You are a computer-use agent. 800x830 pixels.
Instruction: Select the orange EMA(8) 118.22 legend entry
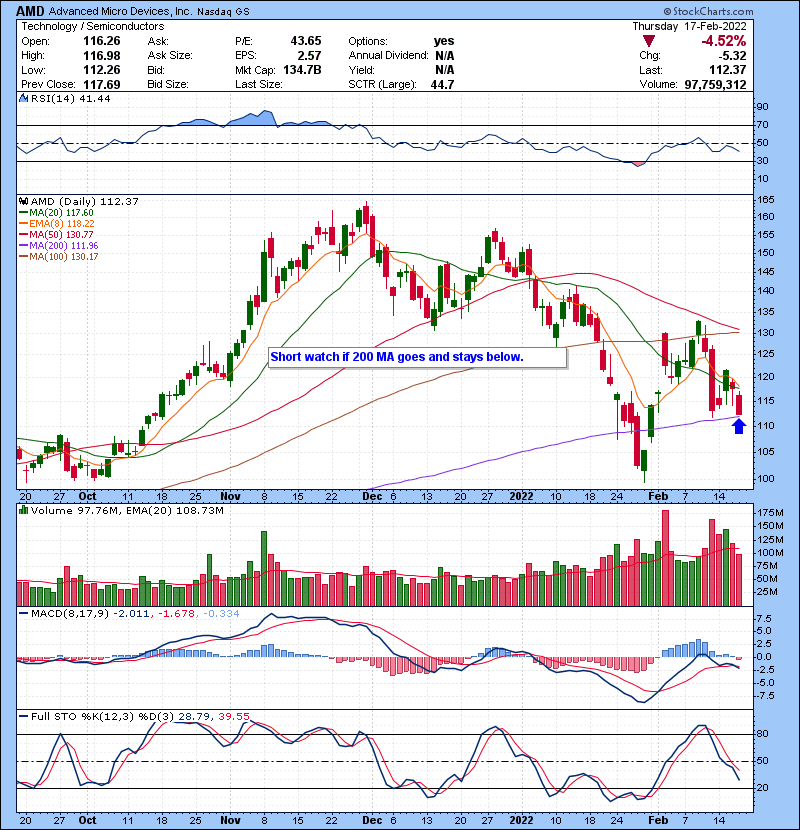[x=62, y=223]
